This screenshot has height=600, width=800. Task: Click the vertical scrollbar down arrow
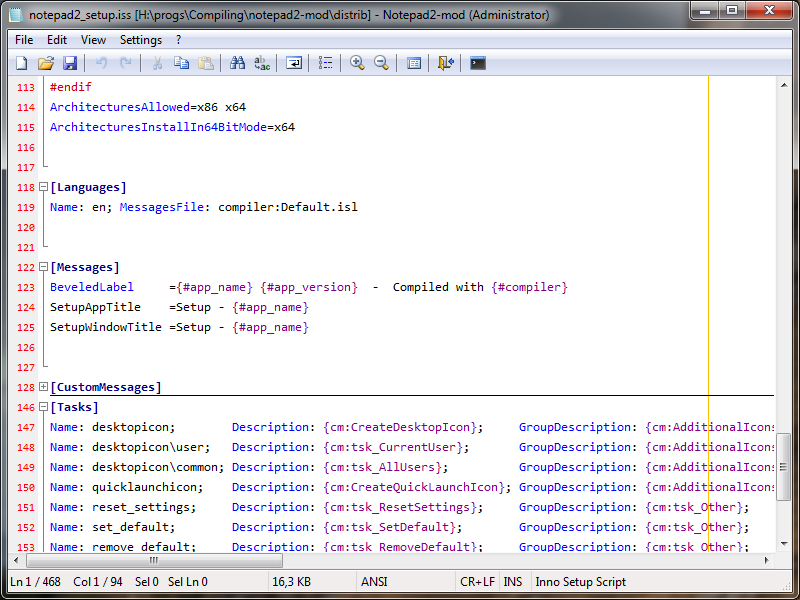(784, 544)
